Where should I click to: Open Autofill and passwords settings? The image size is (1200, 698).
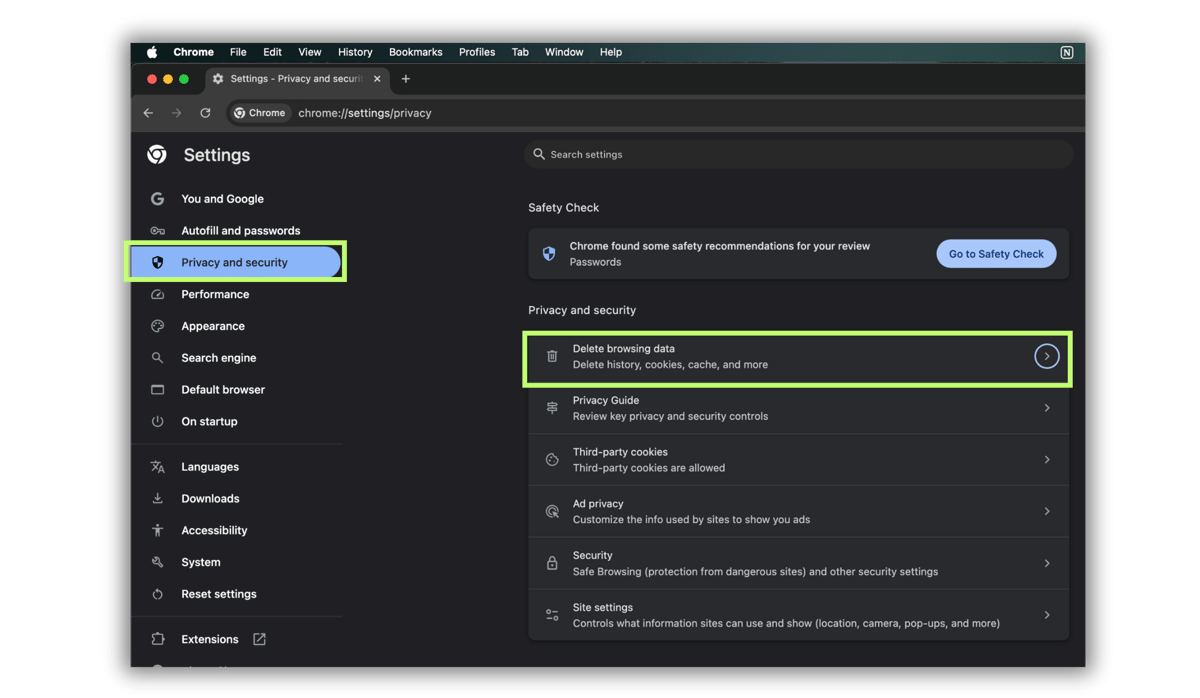point(240,231)
